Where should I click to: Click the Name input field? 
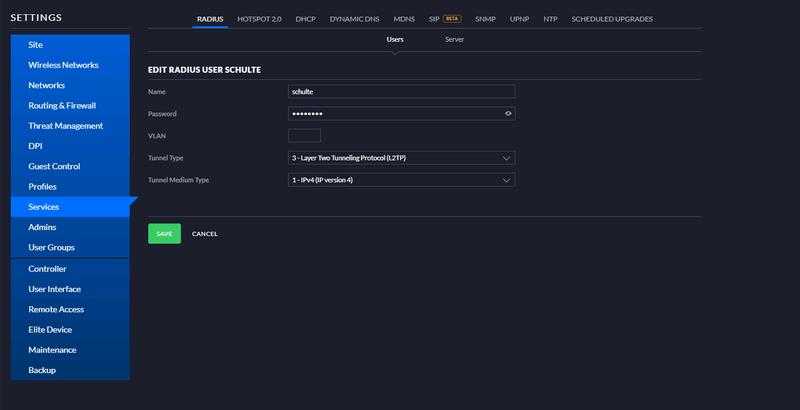click(x=402, y=92)
